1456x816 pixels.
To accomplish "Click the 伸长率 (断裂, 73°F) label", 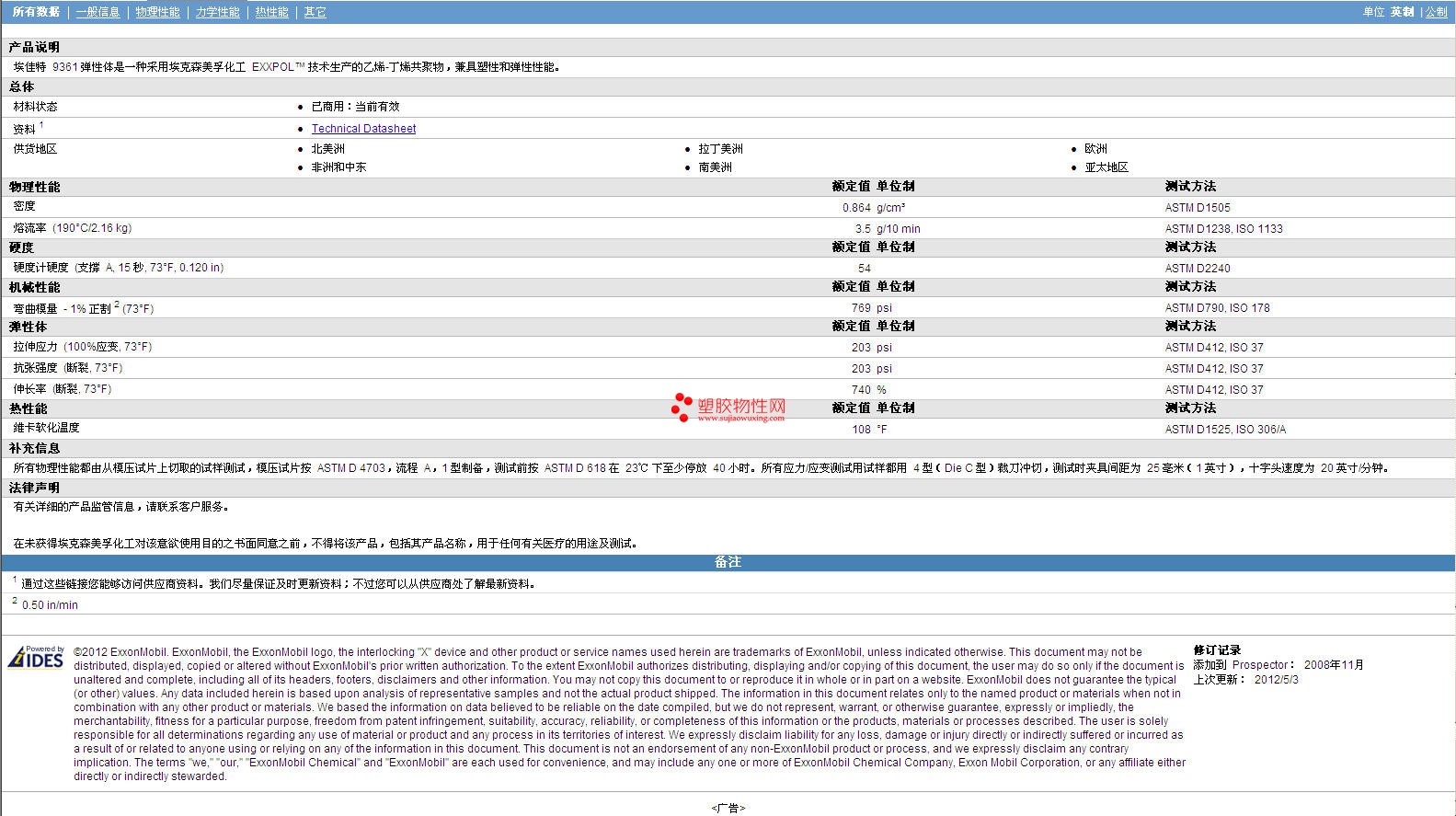I will pos(62,389).
